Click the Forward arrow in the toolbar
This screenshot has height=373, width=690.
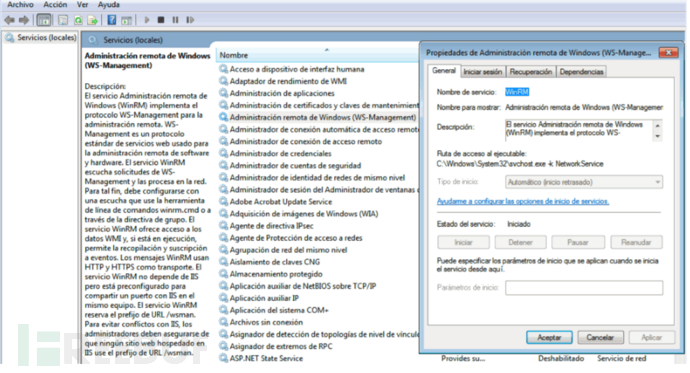point(24,20)
